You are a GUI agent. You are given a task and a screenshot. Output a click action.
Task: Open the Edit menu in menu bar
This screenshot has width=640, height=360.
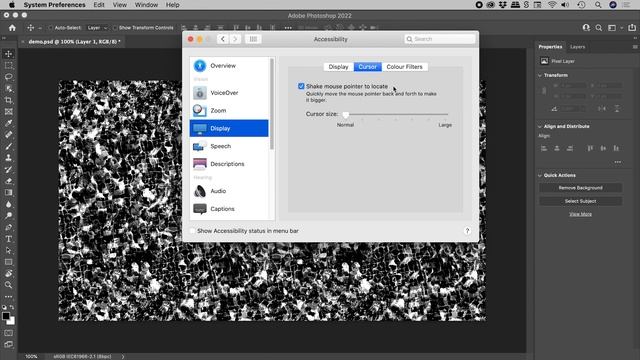[99, 5]
